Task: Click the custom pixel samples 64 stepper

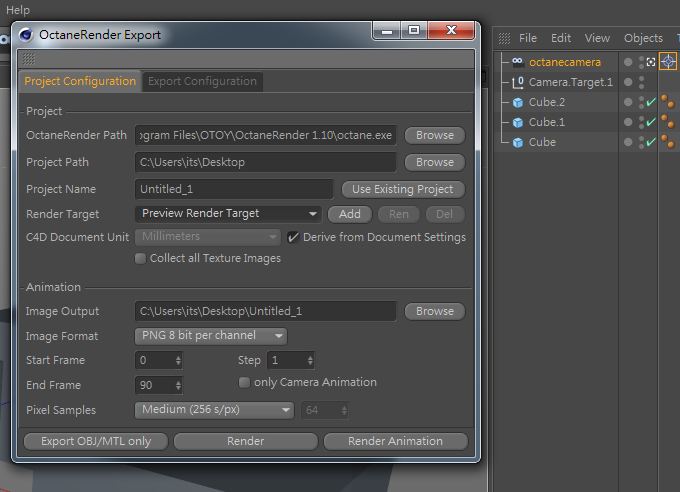Action: 344,410
